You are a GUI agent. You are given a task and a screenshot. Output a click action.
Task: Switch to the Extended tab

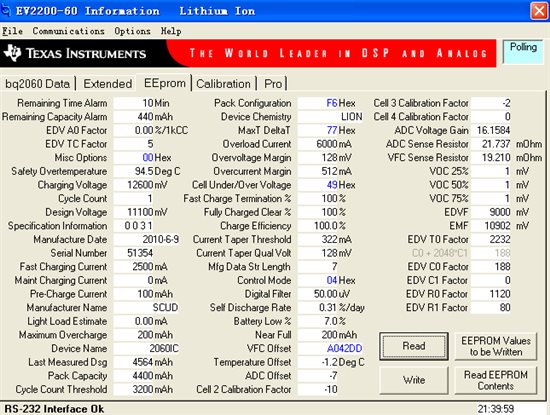tap(107, 84)
